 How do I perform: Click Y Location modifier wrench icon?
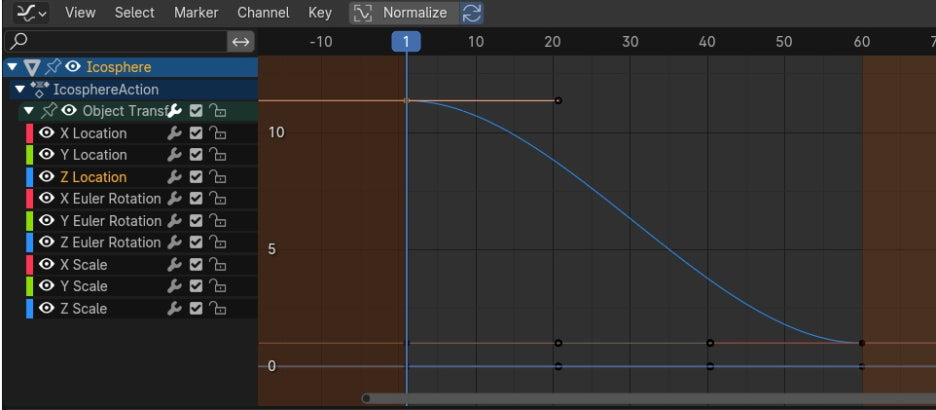pyautogui.click(x=174, y=155)
